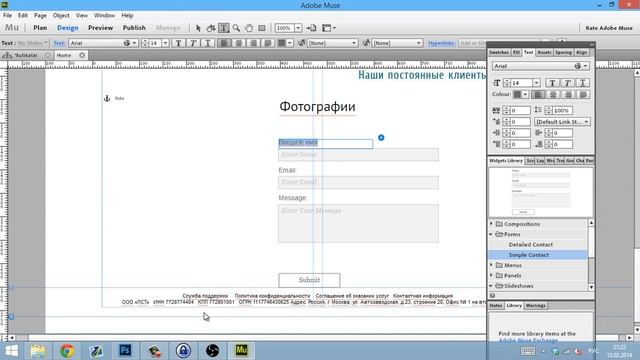Click the Enter Email input field
Screen dimensions: 640x360
[x=358, y=182]
